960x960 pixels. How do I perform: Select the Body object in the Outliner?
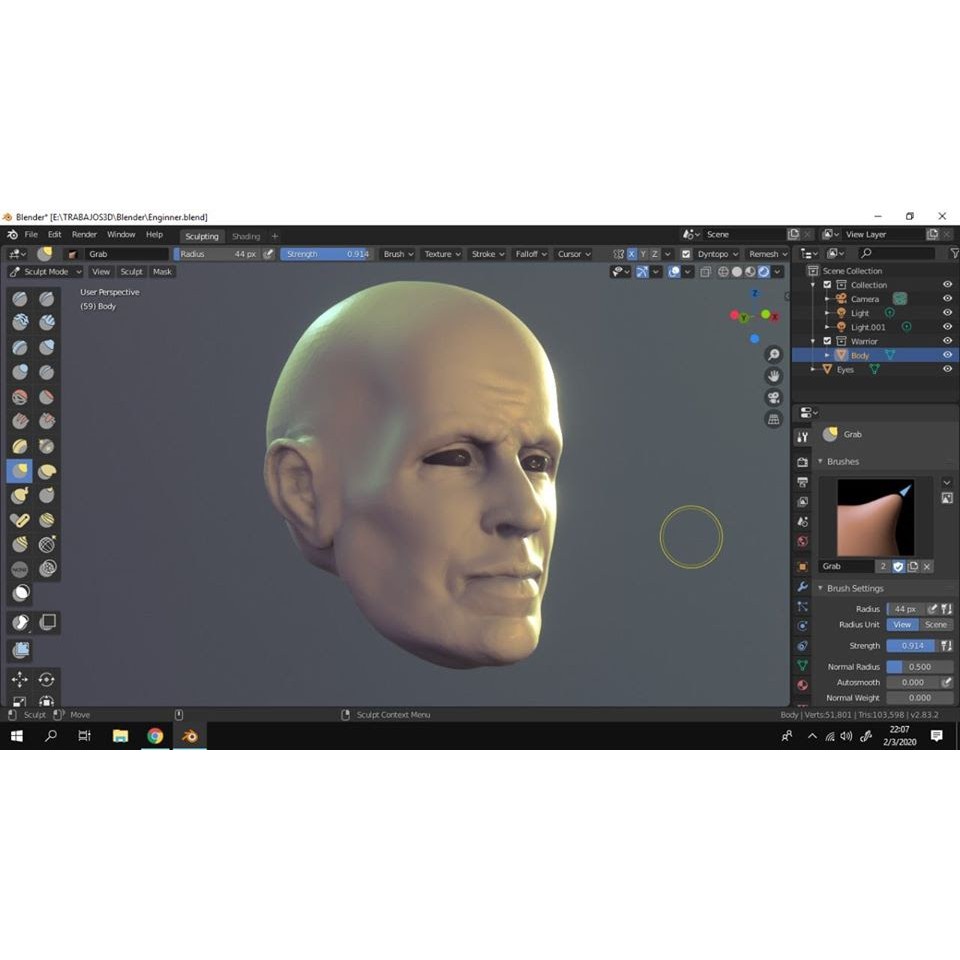tap(860, 355)
